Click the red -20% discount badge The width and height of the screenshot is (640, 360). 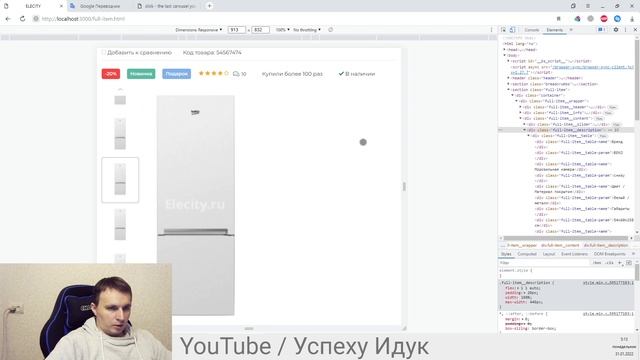coord(111,74)
